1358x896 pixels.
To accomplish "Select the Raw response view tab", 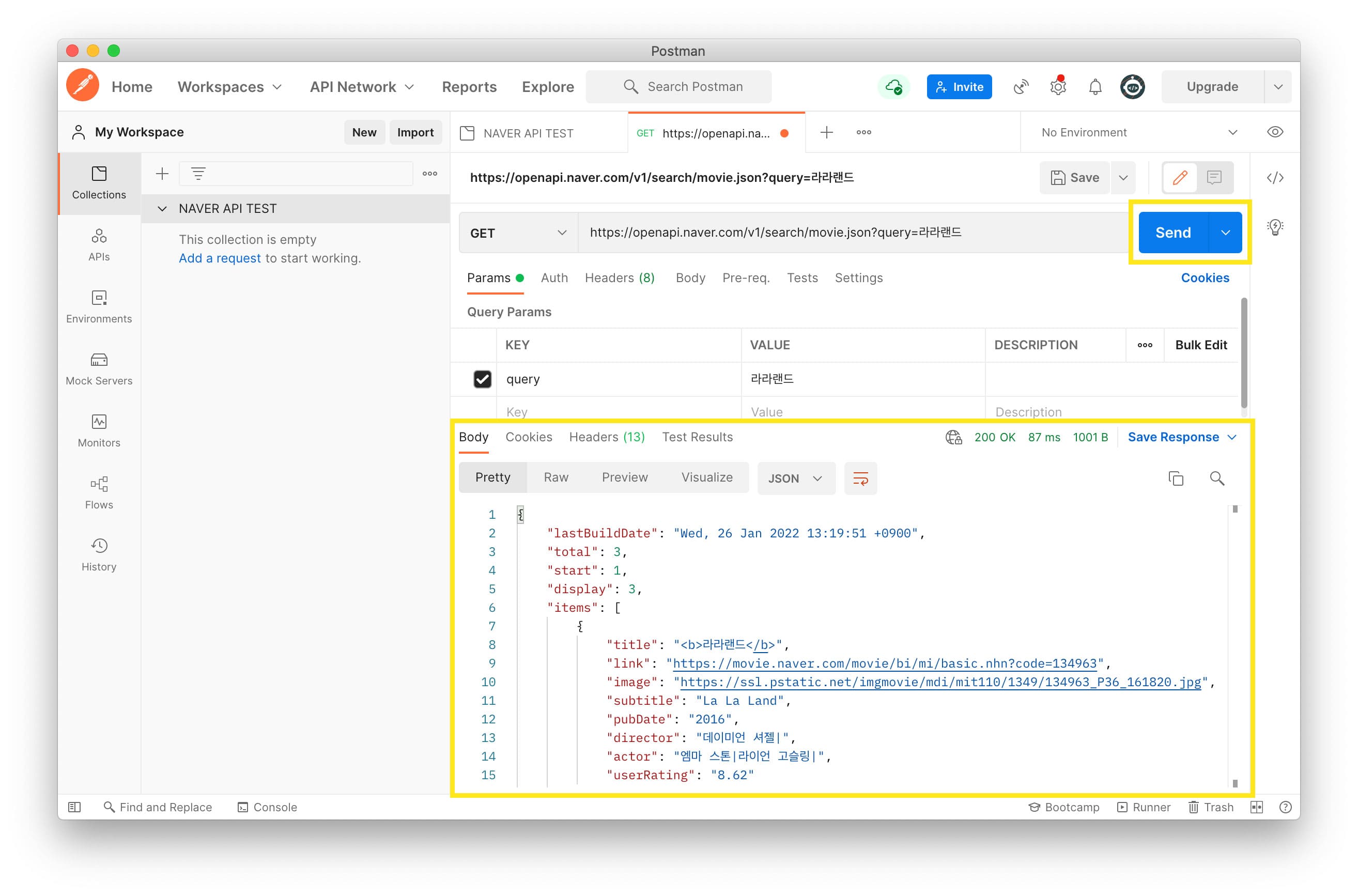I will click(555, 478).
